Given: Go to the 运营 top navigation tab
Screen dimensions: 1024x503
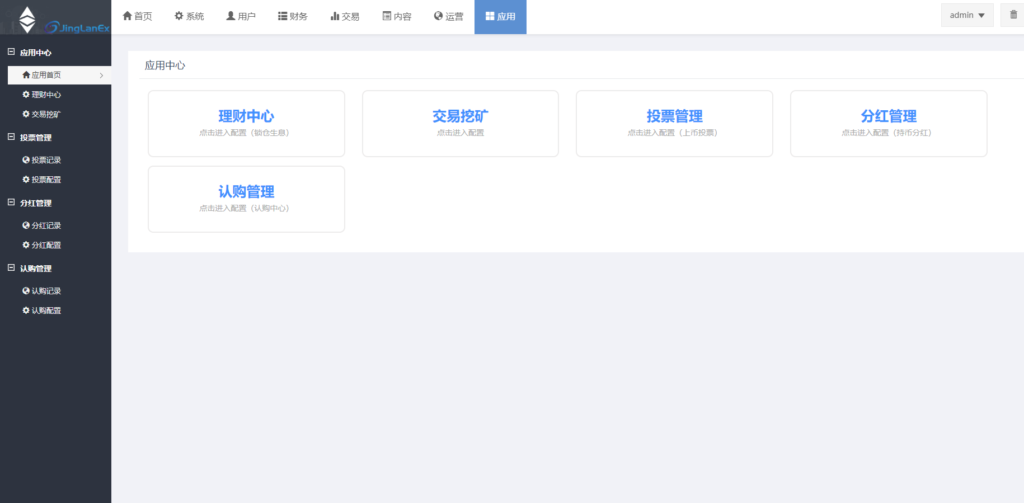Looking at the screenshot, I should 448,17.
